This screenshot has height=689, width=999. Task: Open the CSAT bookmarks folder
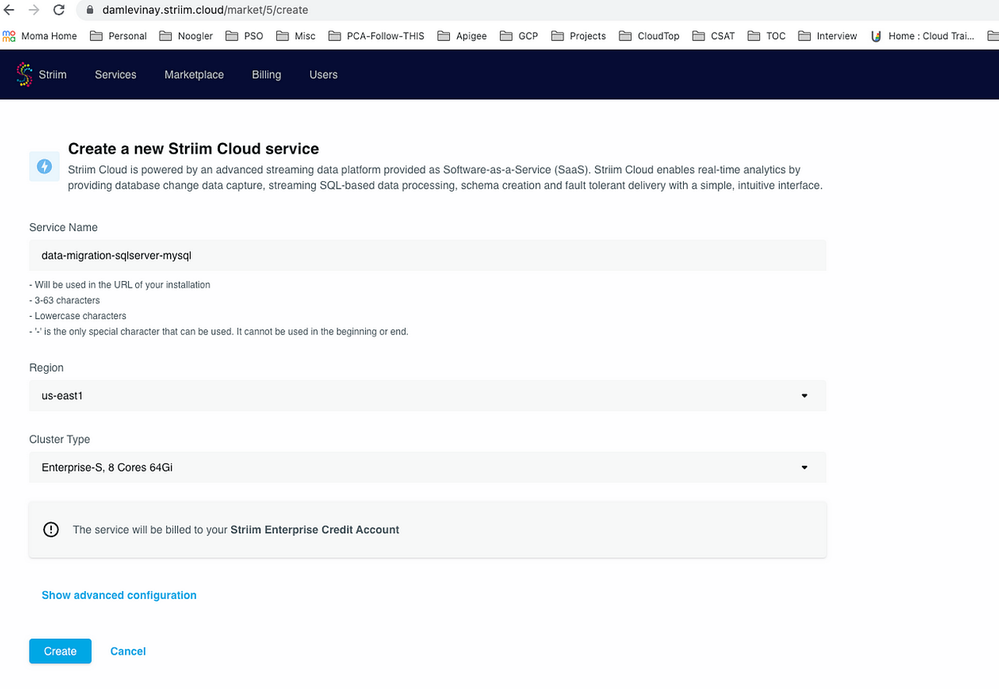(714, 36)
